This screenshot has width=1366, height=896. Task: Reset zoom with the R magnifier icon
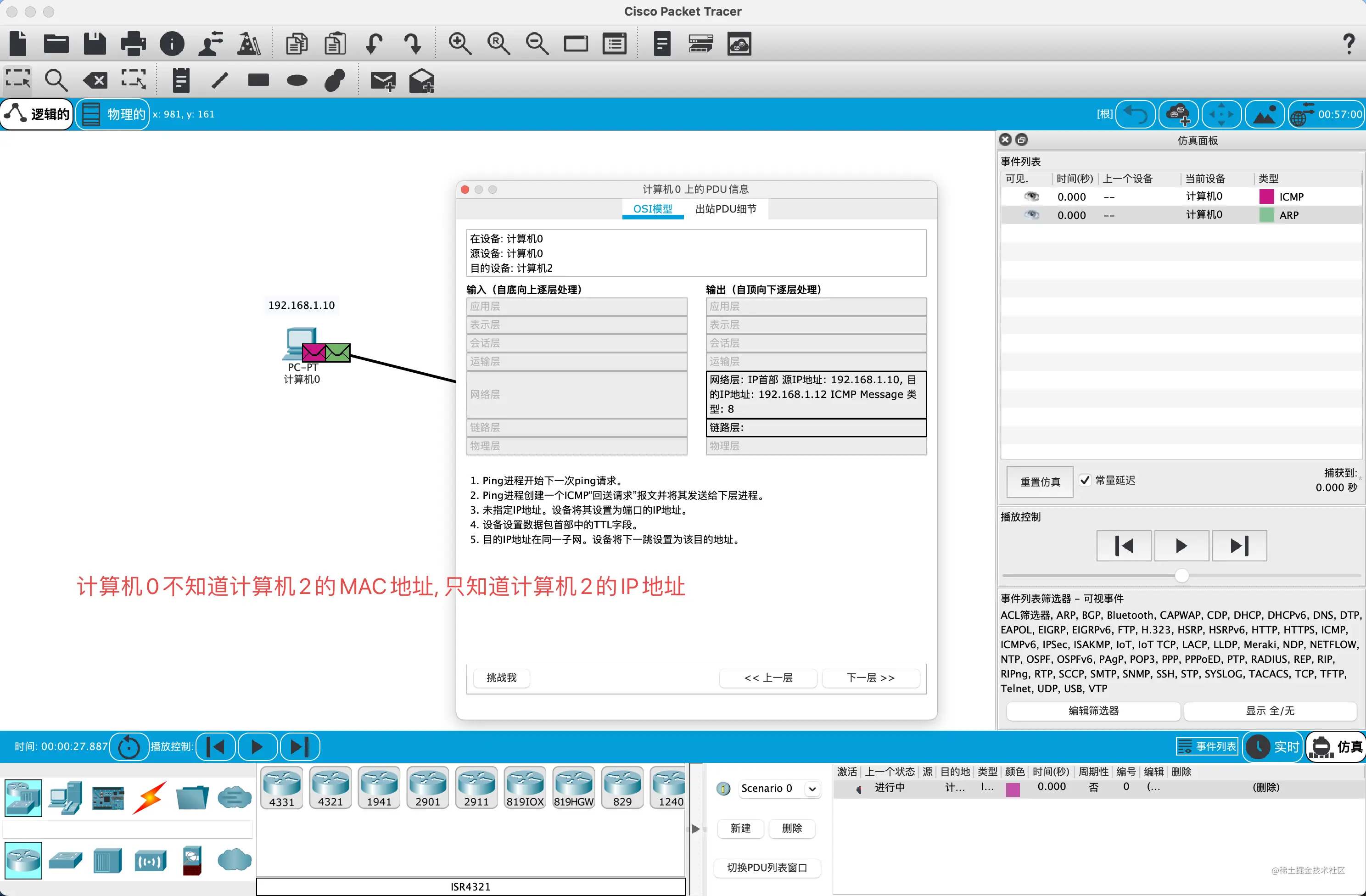[x=498, y=43]
